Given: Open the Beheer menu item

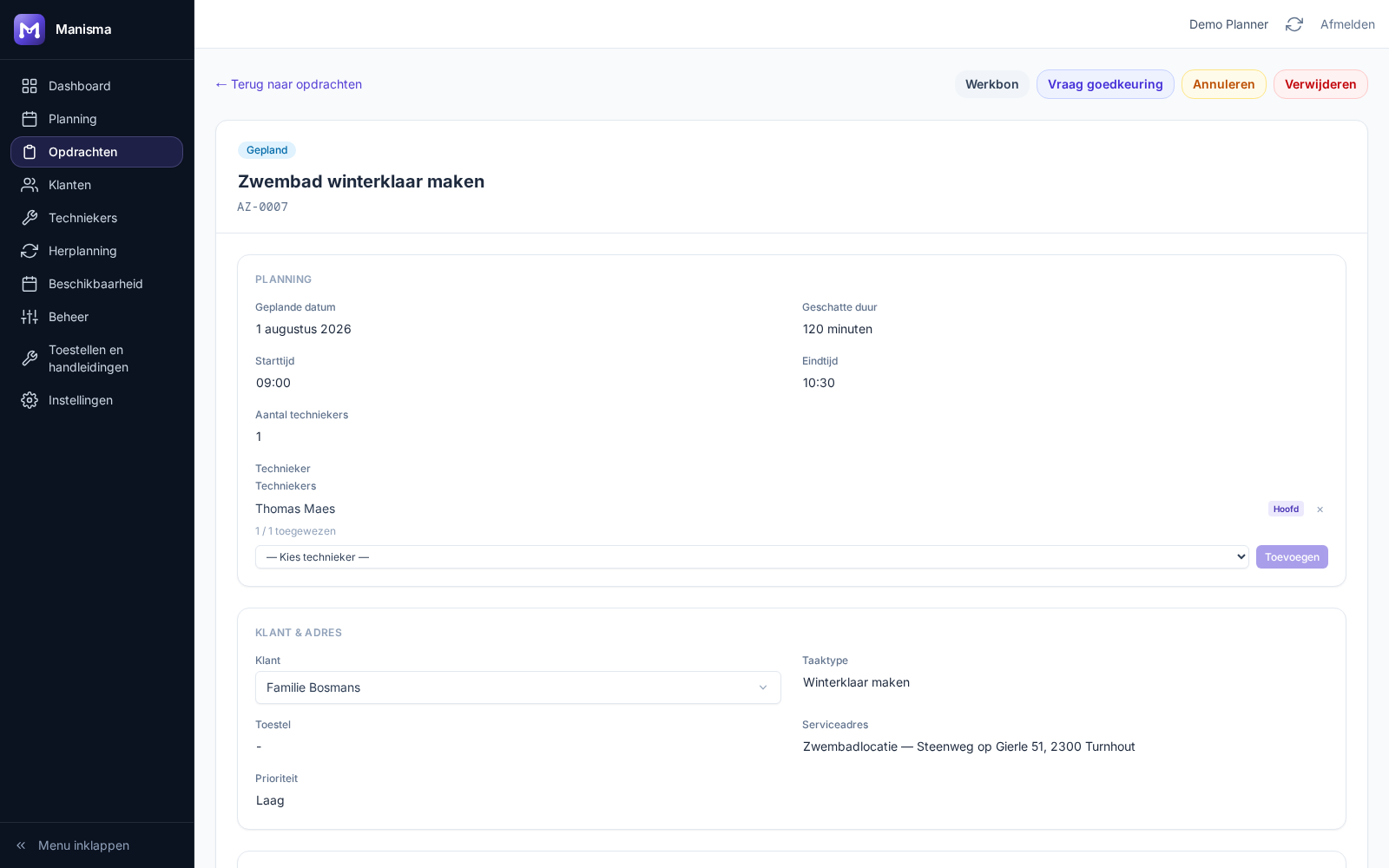Looking at the screenshot, I should [96, 317].
